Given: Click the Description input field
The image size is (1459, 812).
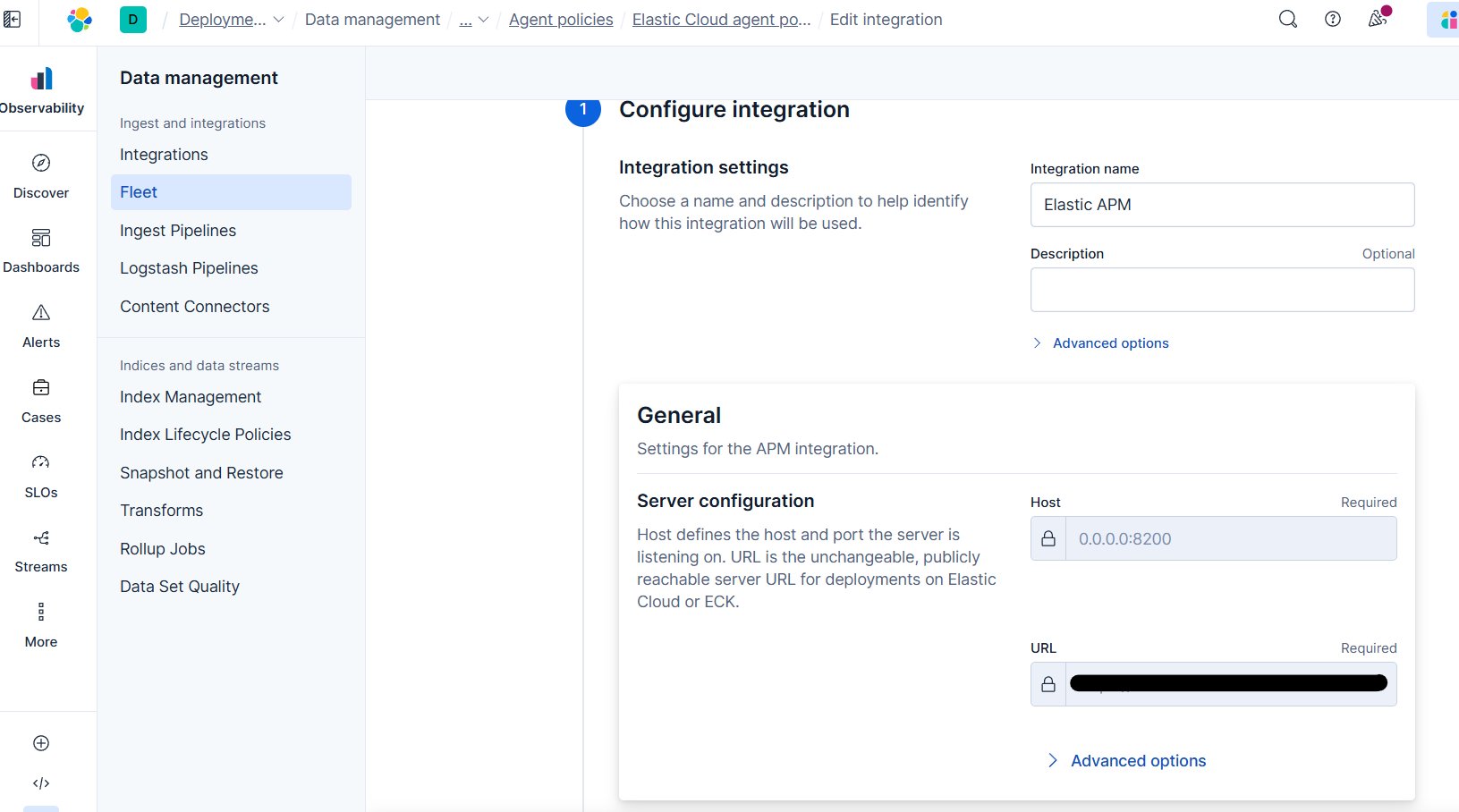Looking at the screenshot, I should click(1222, 290).
